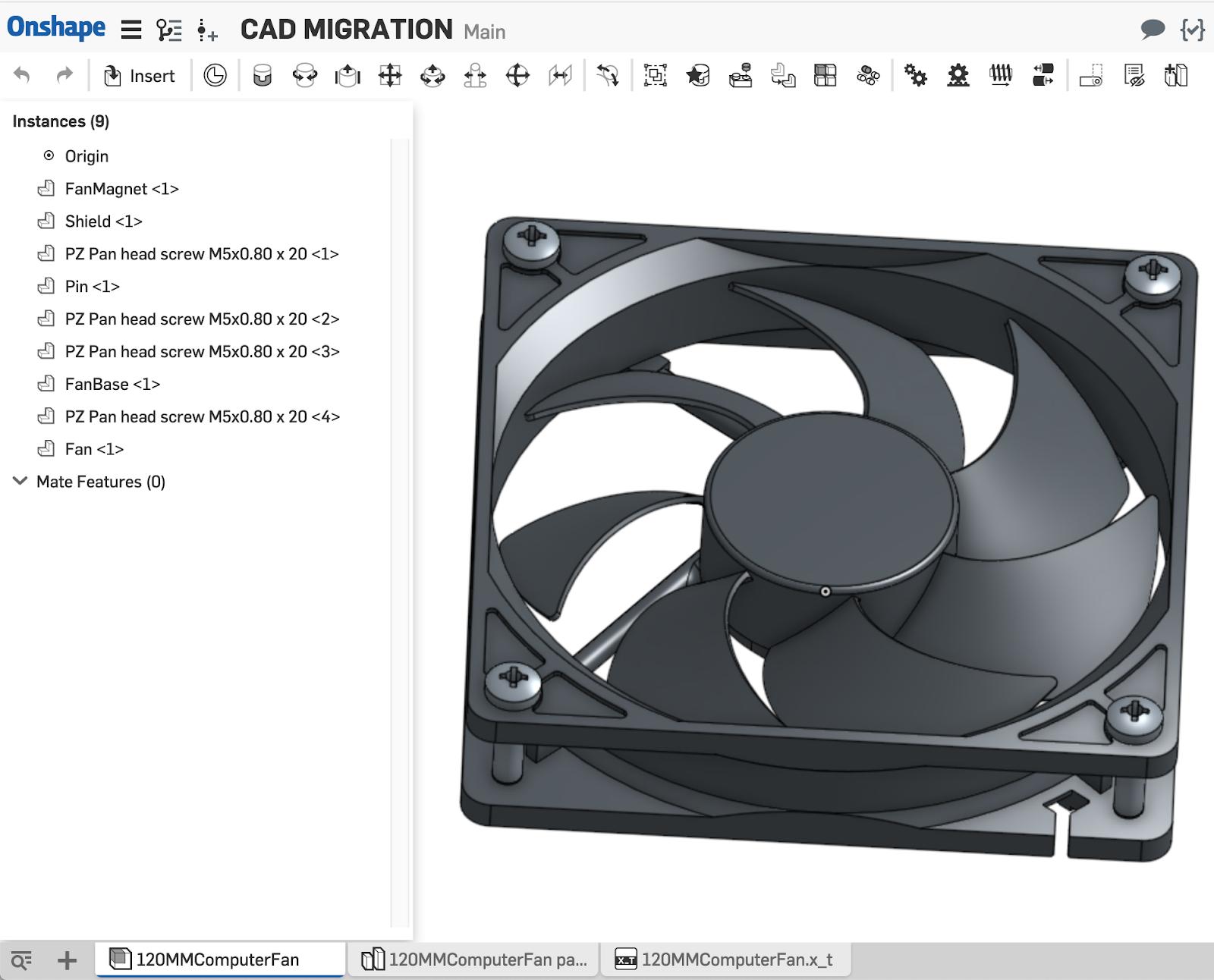Select the Revolute mate tool

[x=305, y=76]
